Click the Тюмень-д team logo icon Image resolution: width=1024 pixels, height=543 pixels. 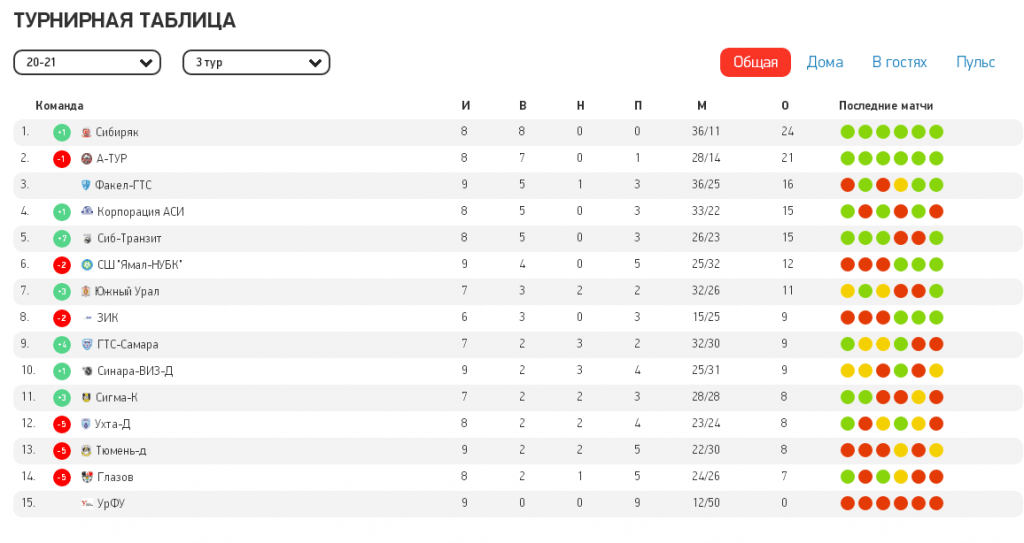pyautogui.click(x=86, y=450)
